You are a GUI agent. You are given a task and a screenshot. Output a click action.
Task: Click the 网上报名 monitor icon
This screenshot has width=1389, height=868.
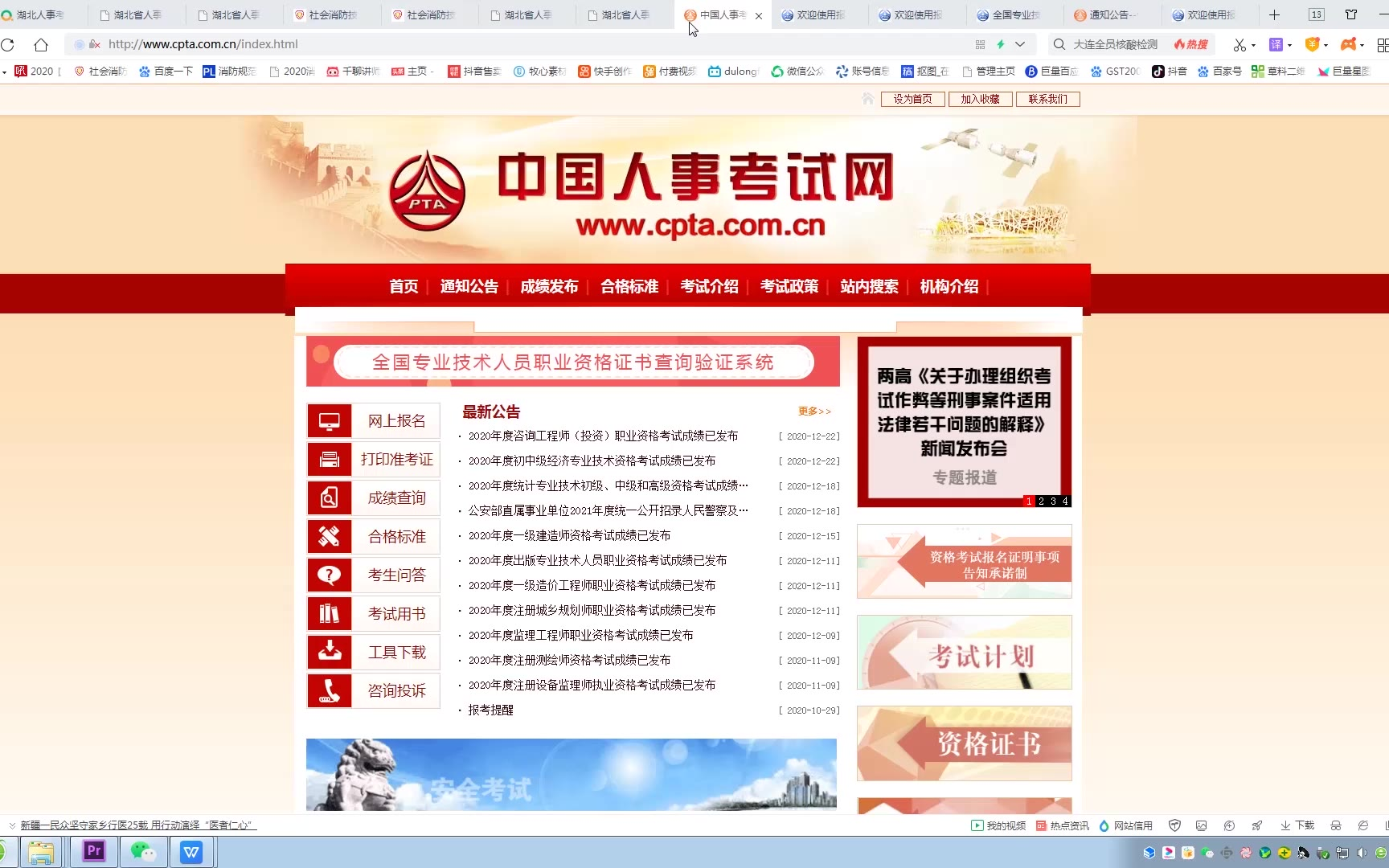tap(330, 421)
